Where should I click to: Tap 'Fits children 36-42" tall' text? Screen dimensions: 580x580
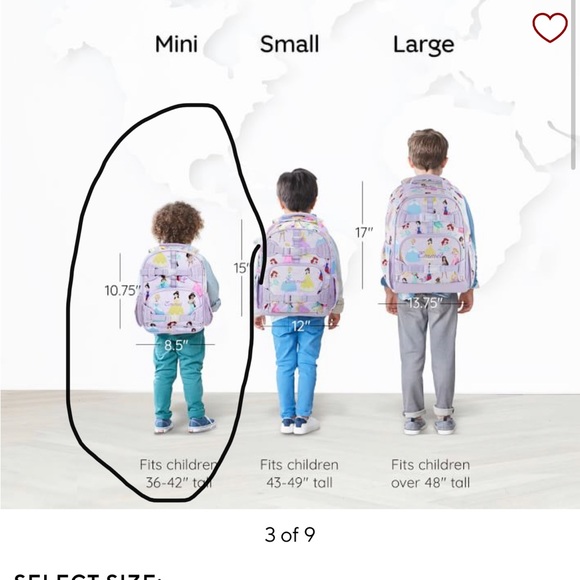click(178, 473)
